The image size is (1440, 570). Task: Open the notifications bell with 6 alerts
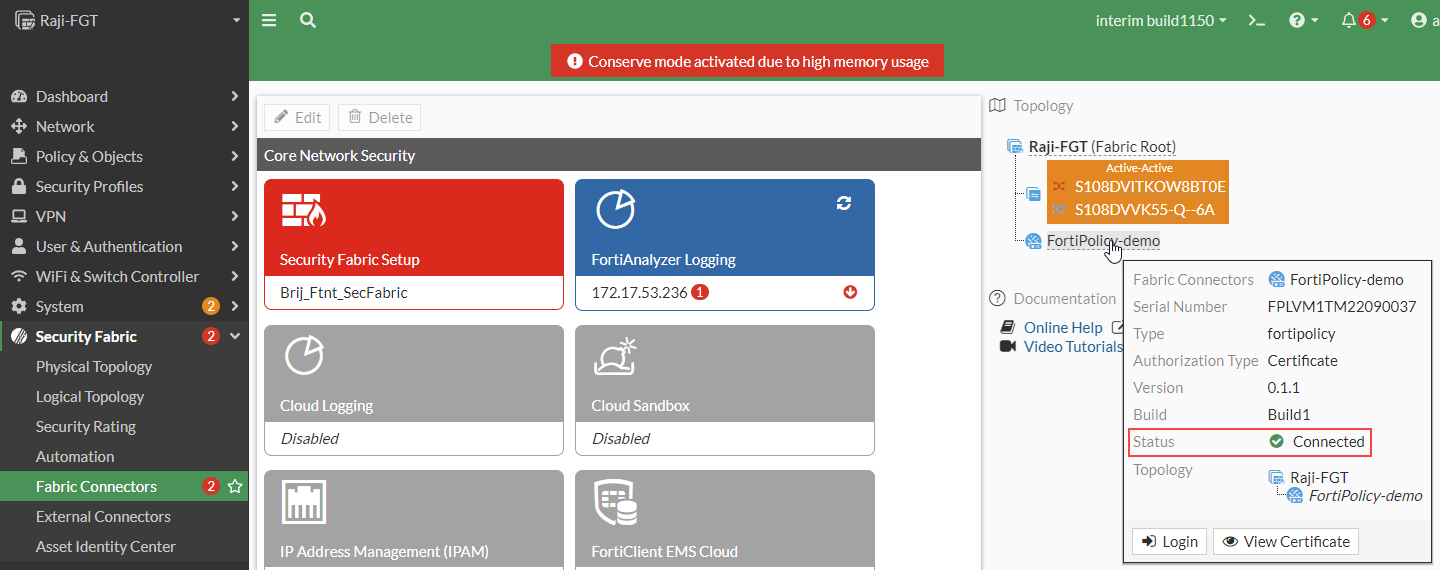click(1364, 20)
